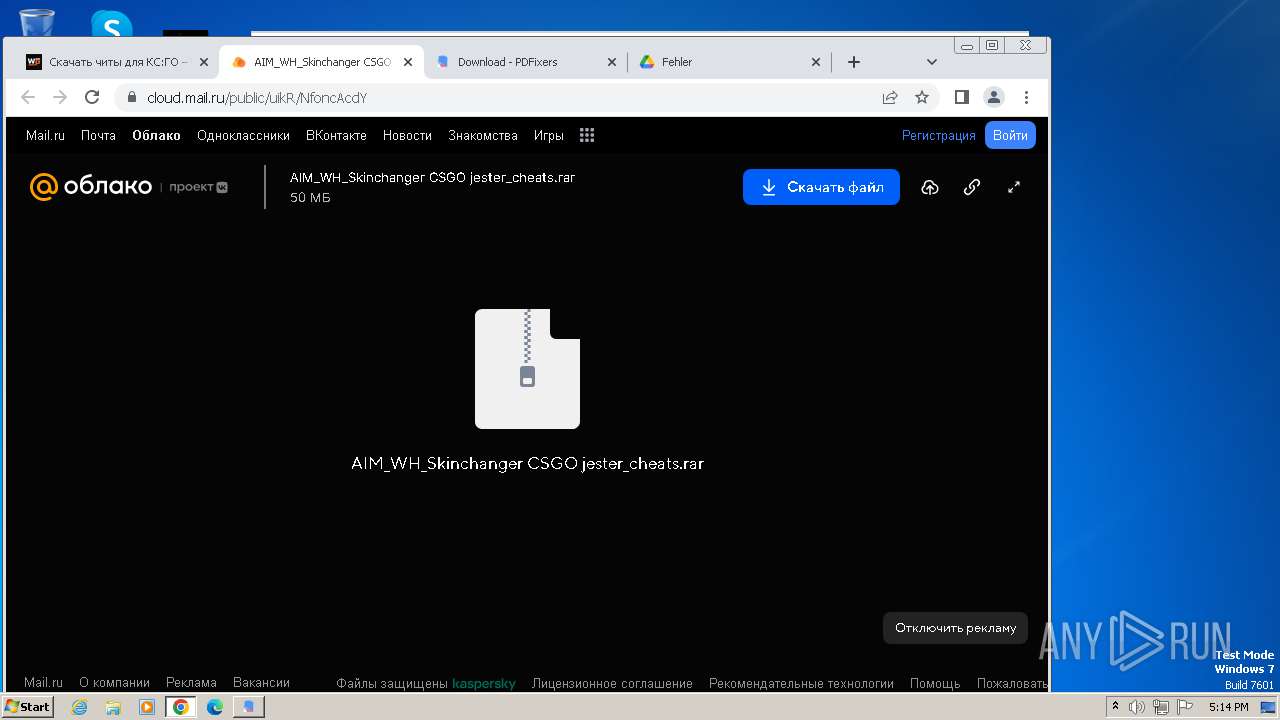This screenshot has width=1280, height=720.
Task: Click the RAR archive file thumbnail
Action: [527, 369]
